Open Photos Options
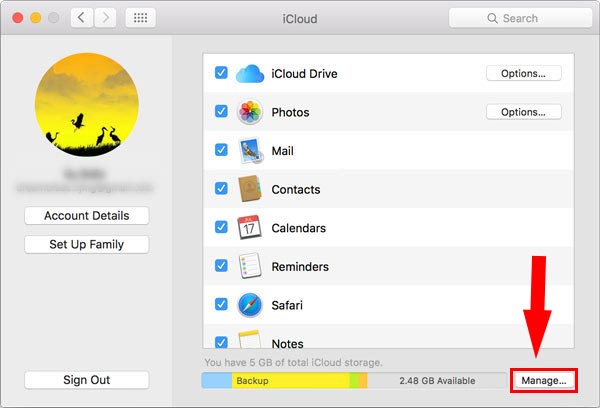The width and height of the screenshot is (600, 408). pyautogui.click(x=523, y=112)
